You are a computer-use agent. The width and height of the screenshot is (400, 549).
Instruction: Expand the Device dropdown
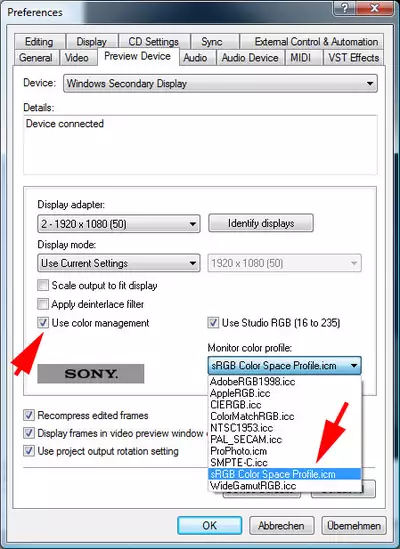coord(220,83)
